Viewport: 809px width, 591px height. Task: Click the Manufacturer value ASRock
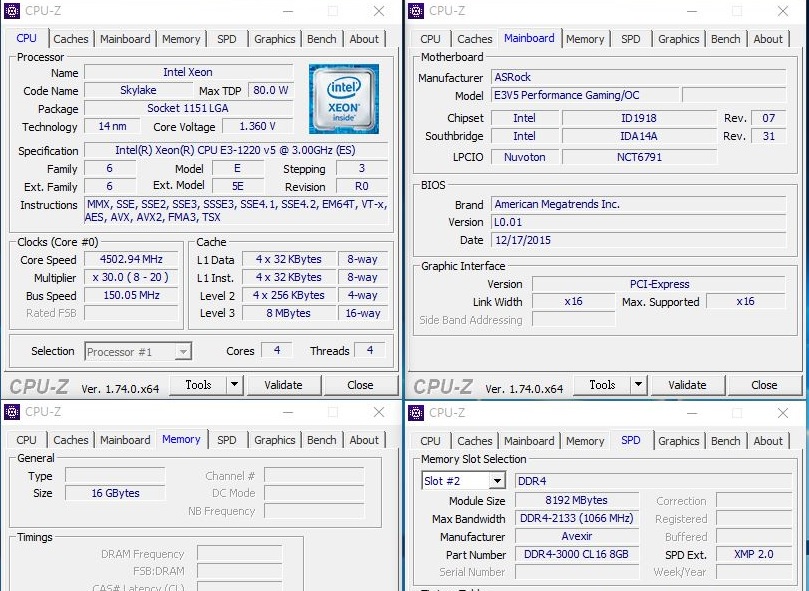point(639,77)
